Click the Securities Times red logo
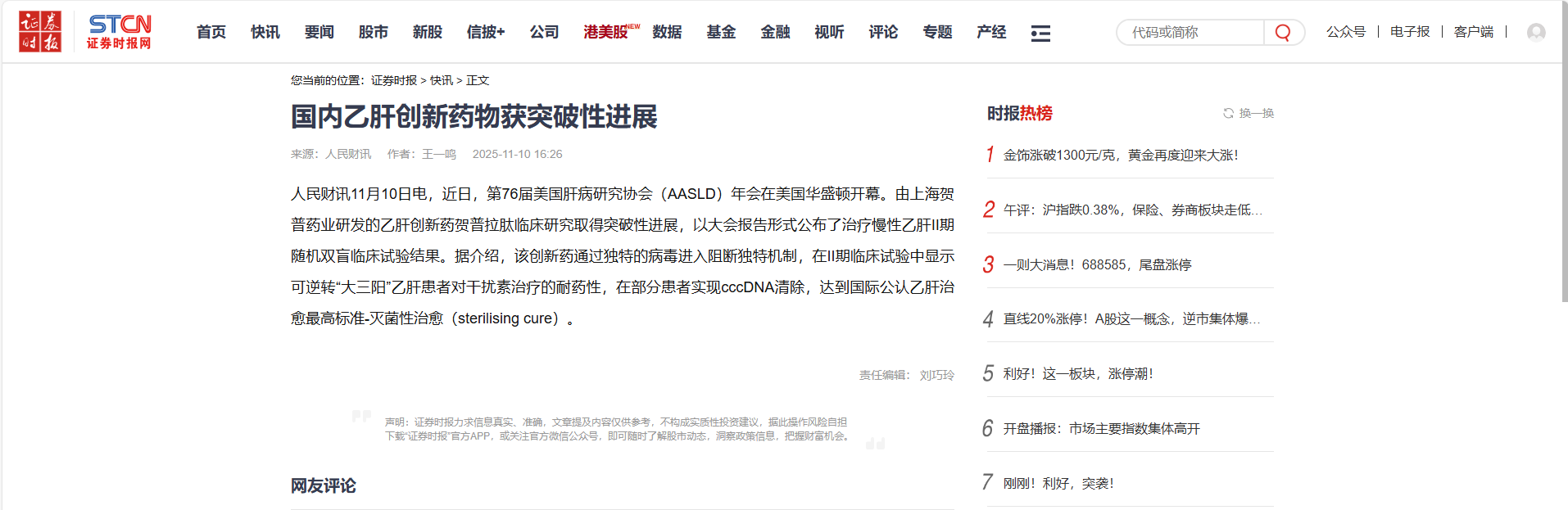This screenshot has width=1568, height=510. [40, 32]
